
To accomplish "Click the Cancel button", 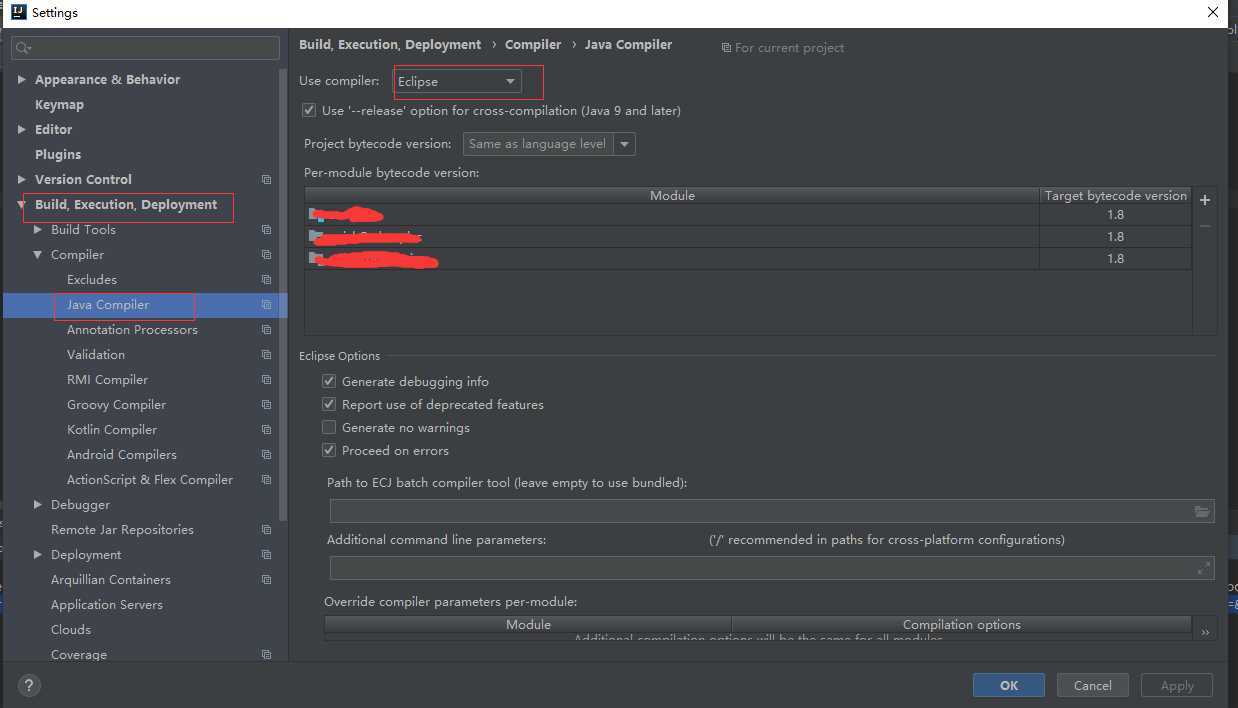I will click(1093, 685).
